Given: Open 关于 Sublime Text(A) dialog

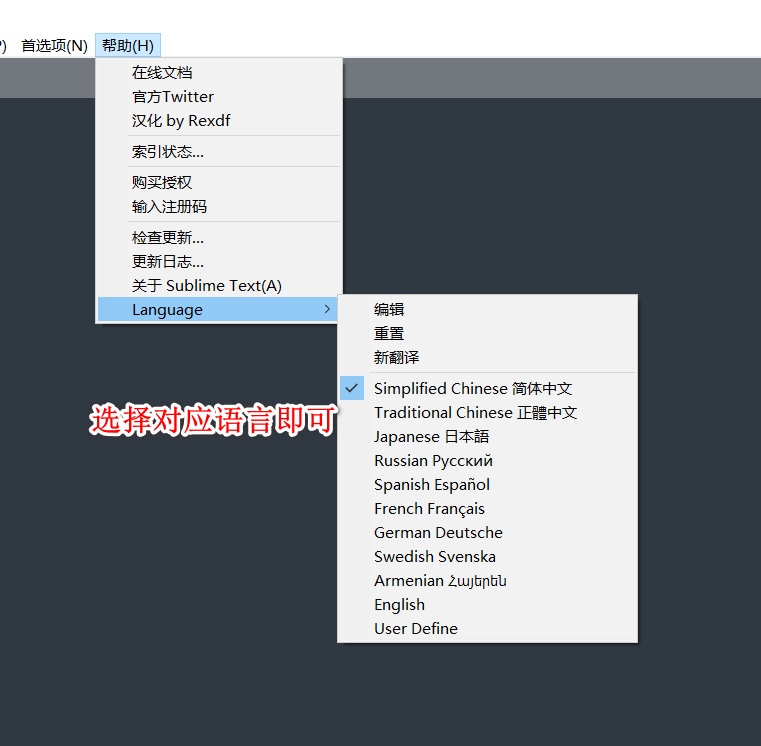Looking at the screenshot, I should 219,285.
